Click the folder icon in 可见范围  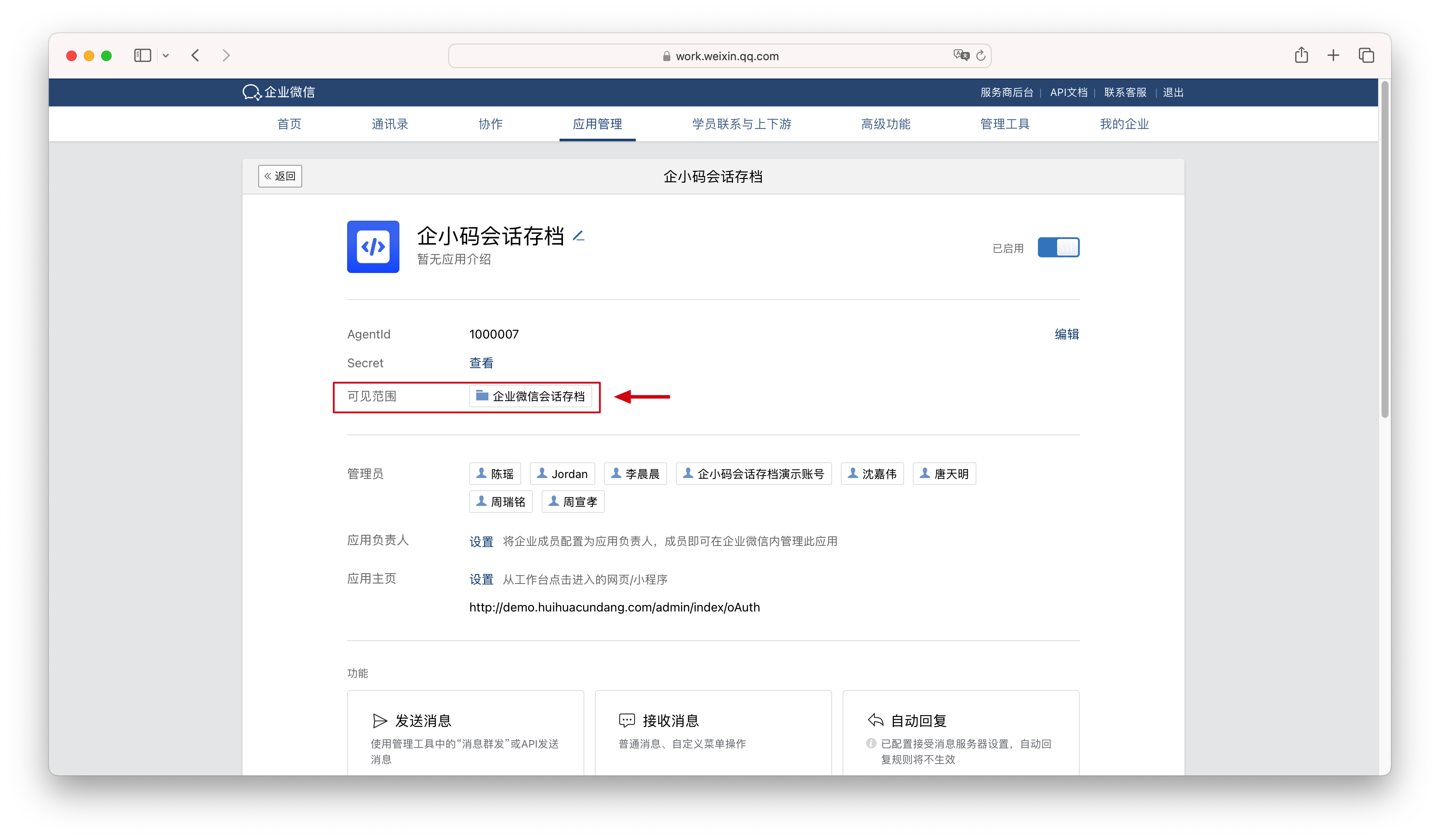coord(482,396)
